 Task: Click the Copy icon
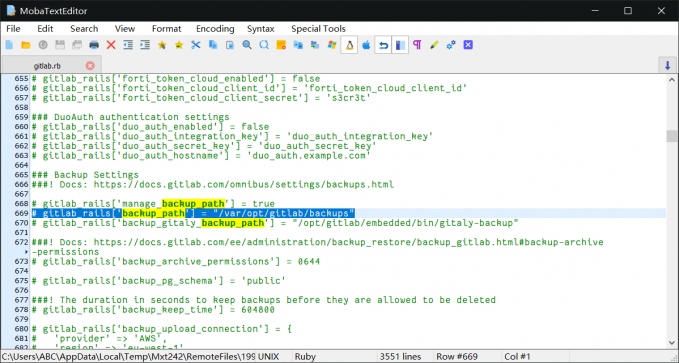click(213, 45)
